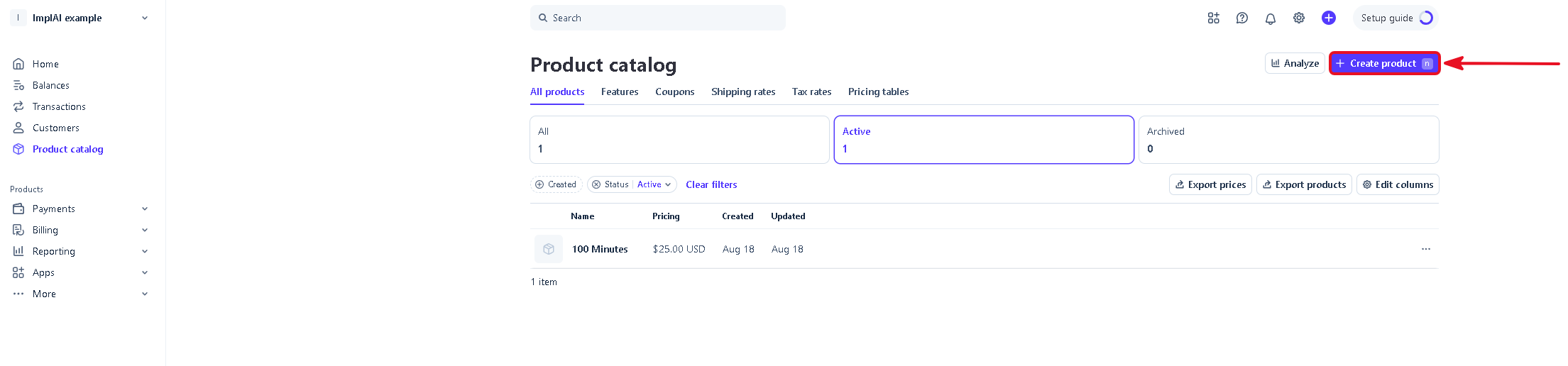Open notifications bell icon
Image resolution: width=1568 pixels, height=366 pixels.
(x=1270, y=18)
